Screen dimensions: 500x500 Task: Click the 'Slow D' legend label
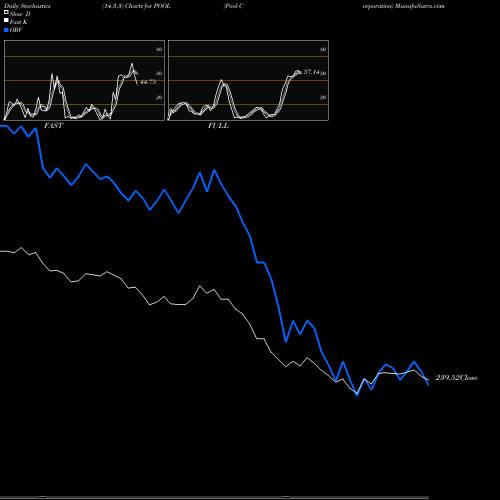click(20, 14)
